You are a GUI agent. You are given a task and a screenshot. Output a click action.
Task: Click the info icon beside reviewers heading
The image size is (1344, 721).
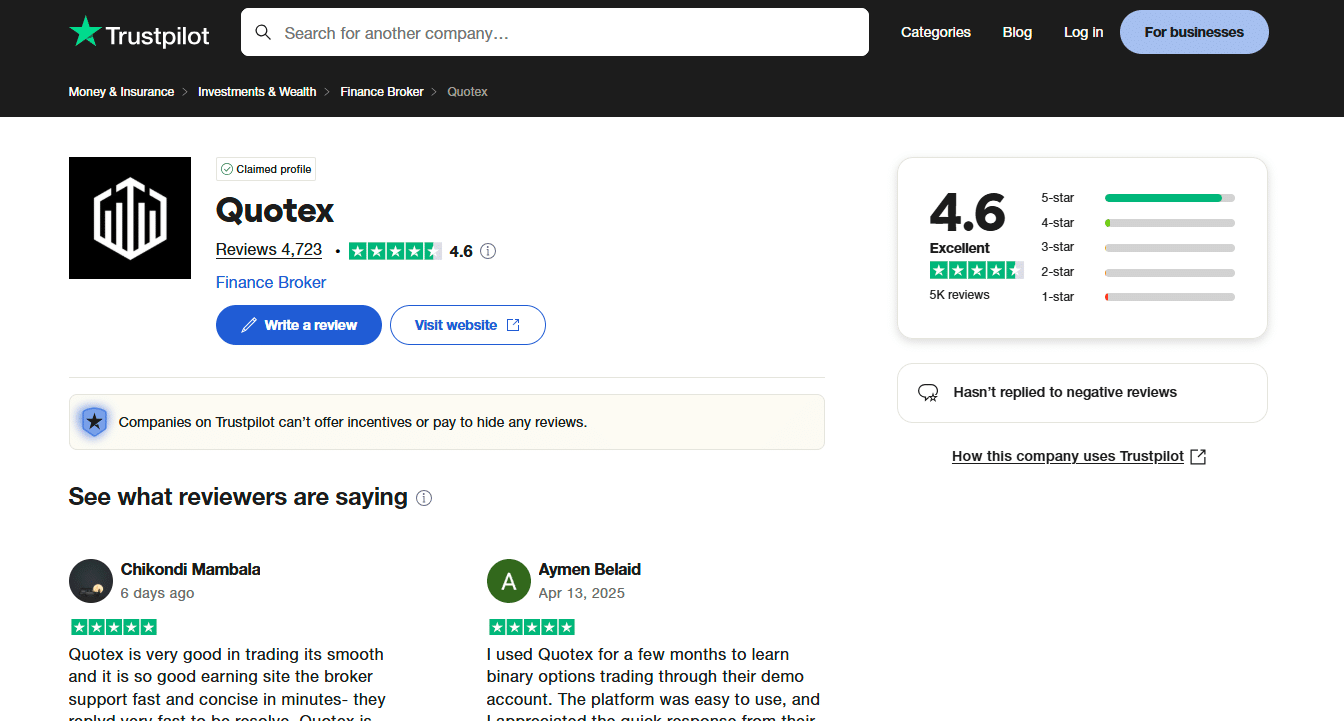point(424,498)
